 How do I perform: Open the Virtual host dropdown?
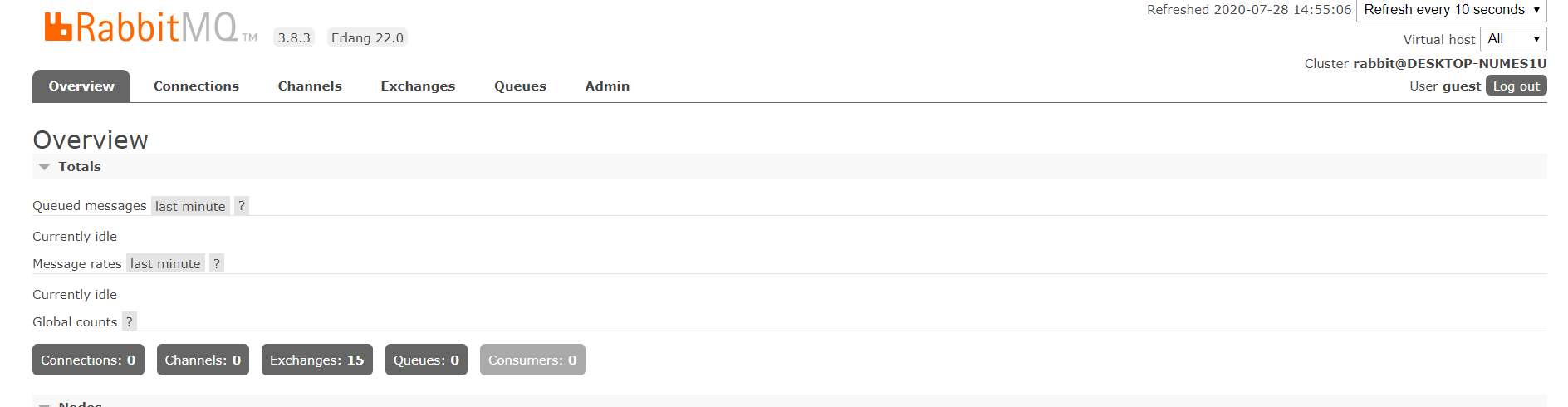point(1512,39)
